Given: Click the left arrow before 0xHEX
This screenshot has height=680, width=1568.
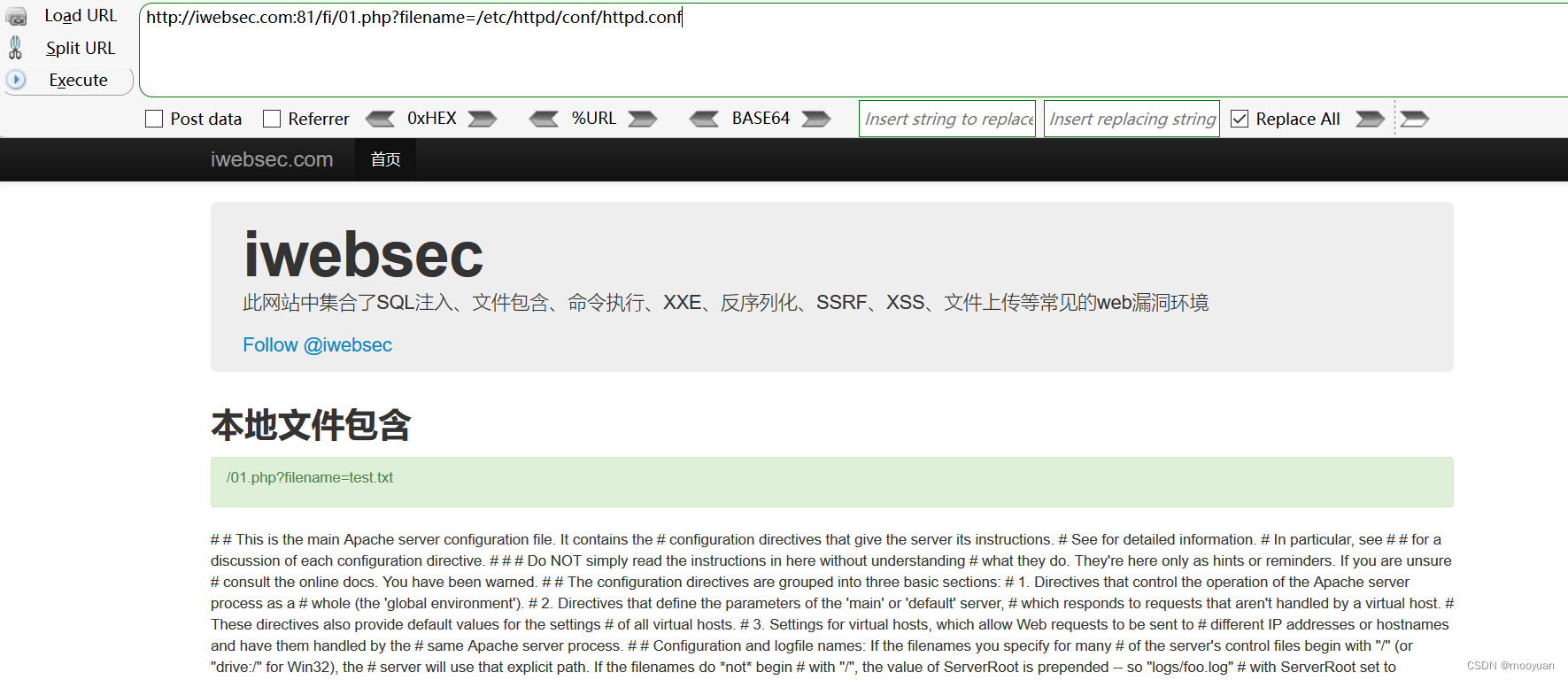Looking at the screenshot, I should click(x=380, y=119).
